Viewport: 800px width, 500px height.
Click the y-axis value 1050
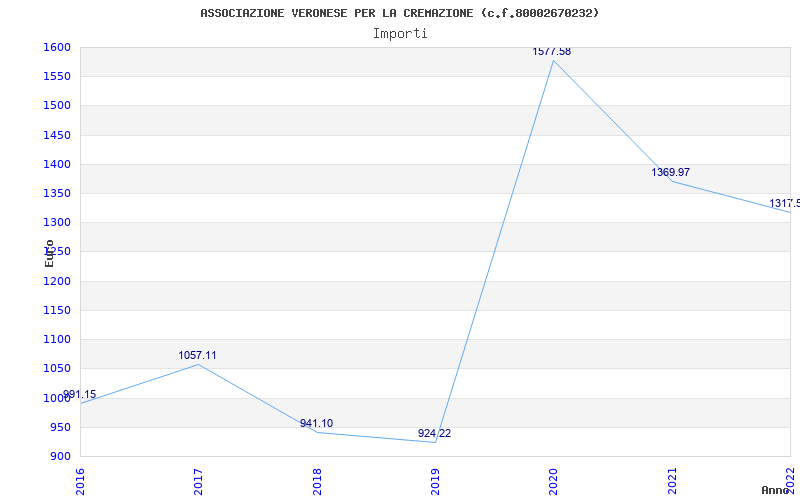coord(57,368)
